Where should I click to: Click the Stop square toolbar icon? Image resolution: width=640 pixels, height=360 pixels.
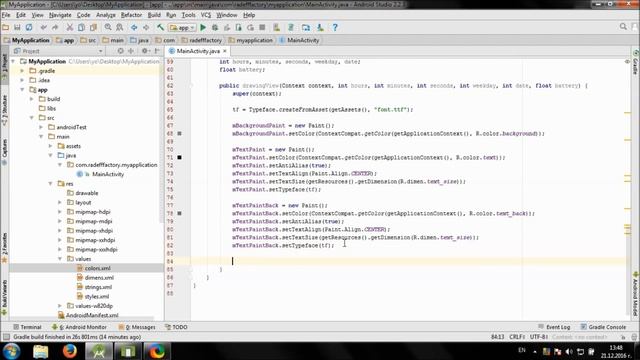pyautogui.click(x=262, y=27)
